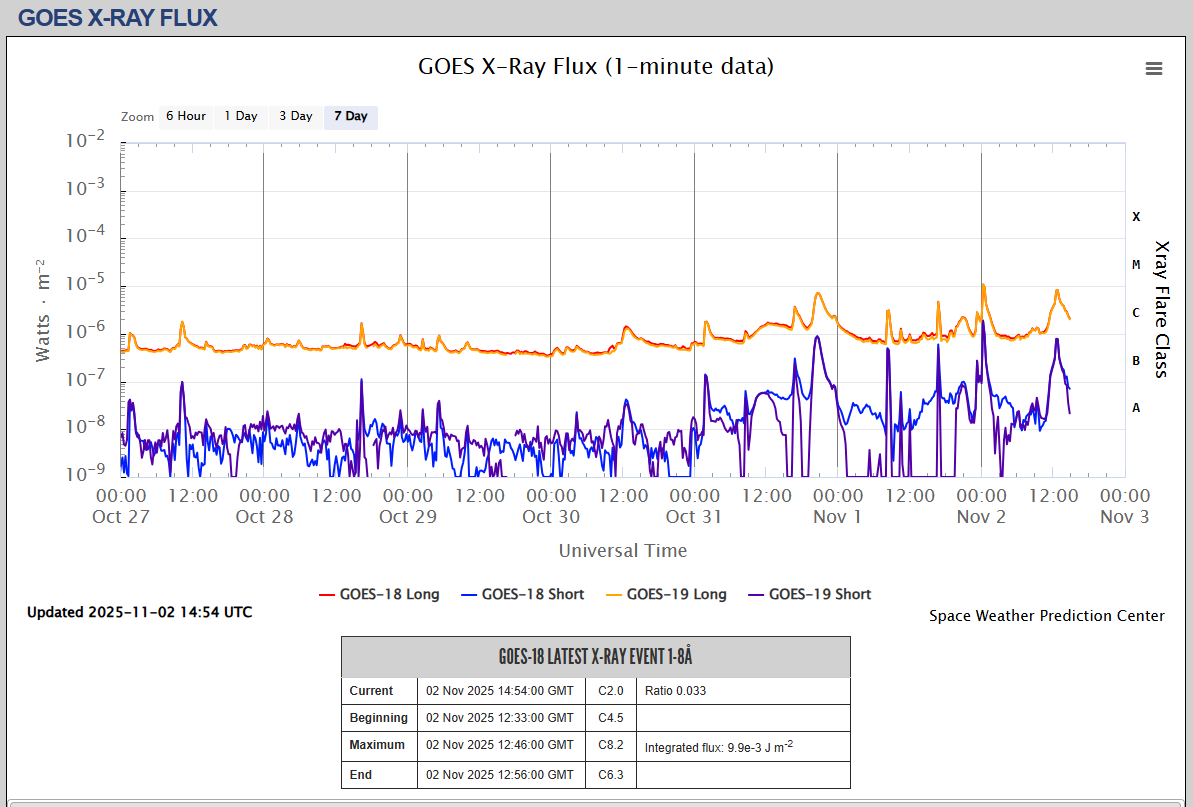Screen dimensions: 1193x807
Task: Click the Current row C2.0 value
Action: pos(611,691)
